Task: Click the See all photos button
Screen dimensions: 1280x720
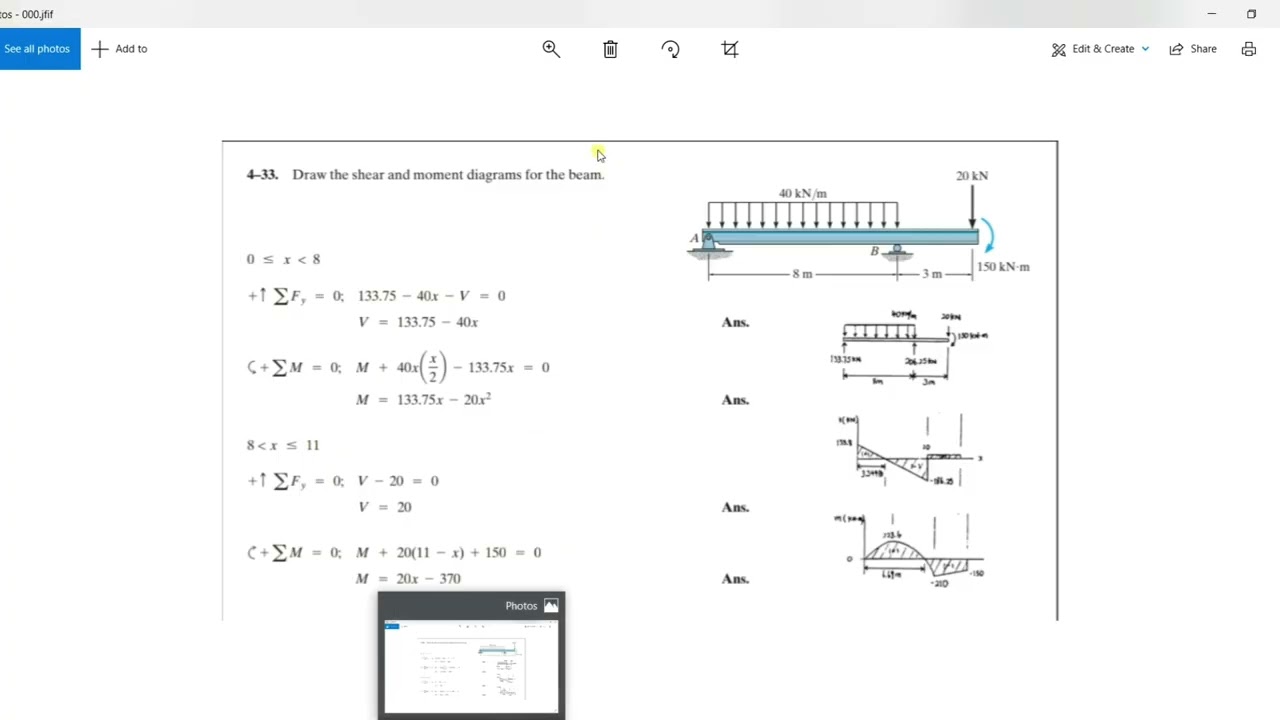Action: coord(38,48)
